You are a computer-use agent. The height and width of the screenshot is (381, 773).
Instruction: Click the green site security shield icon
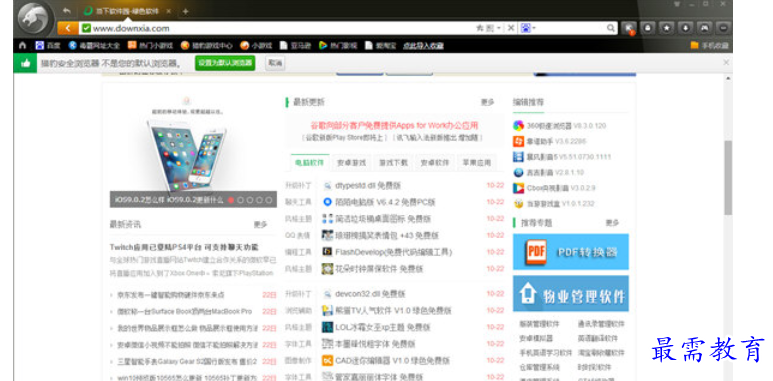pyautogui.click(x=87, y=28)
